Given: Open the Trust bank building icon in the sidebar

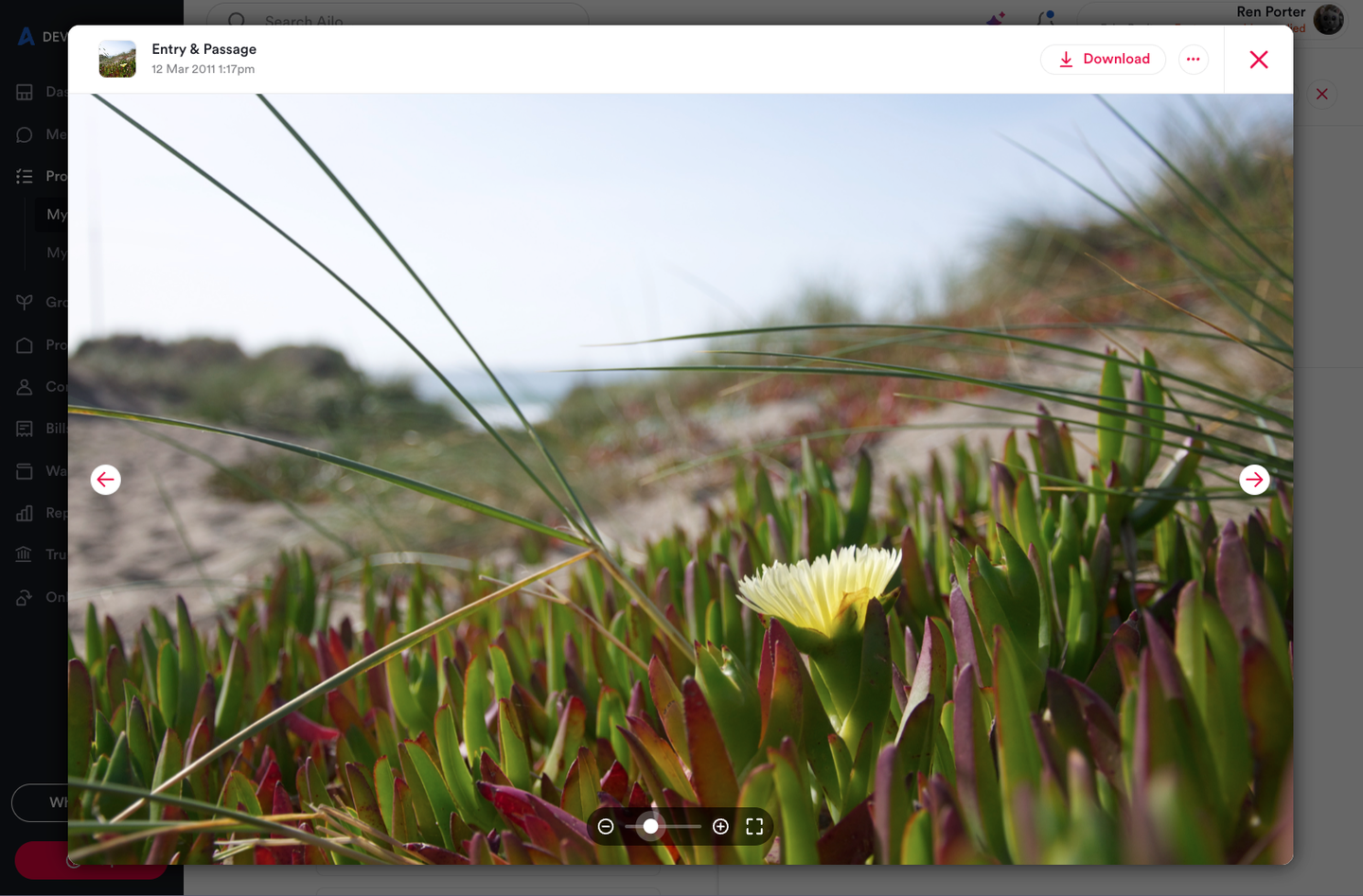Looking at the screenshot, I should 25,554.
